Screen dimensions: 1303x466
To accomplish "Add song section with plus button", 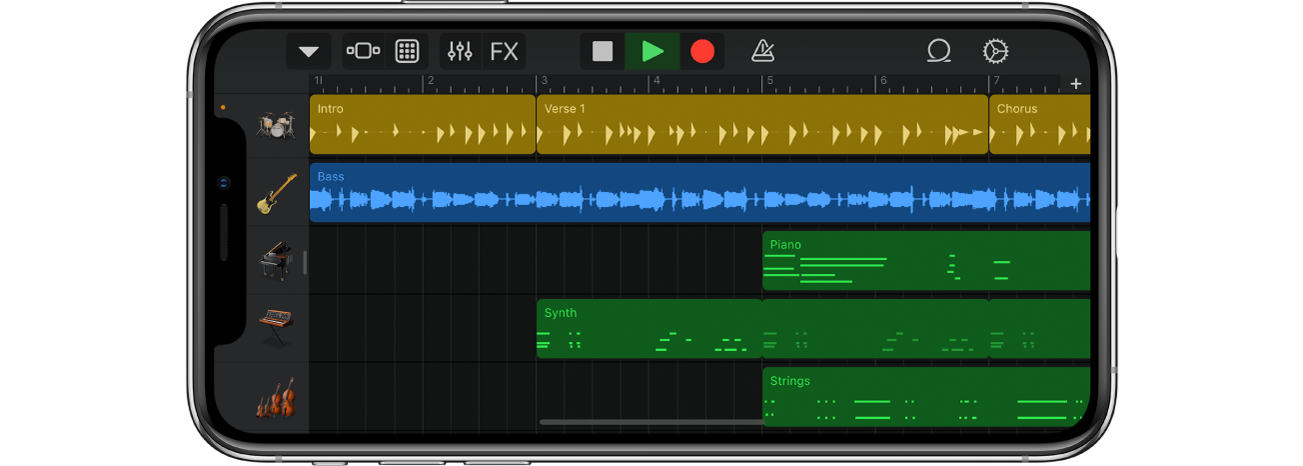I will point(1076,84).
